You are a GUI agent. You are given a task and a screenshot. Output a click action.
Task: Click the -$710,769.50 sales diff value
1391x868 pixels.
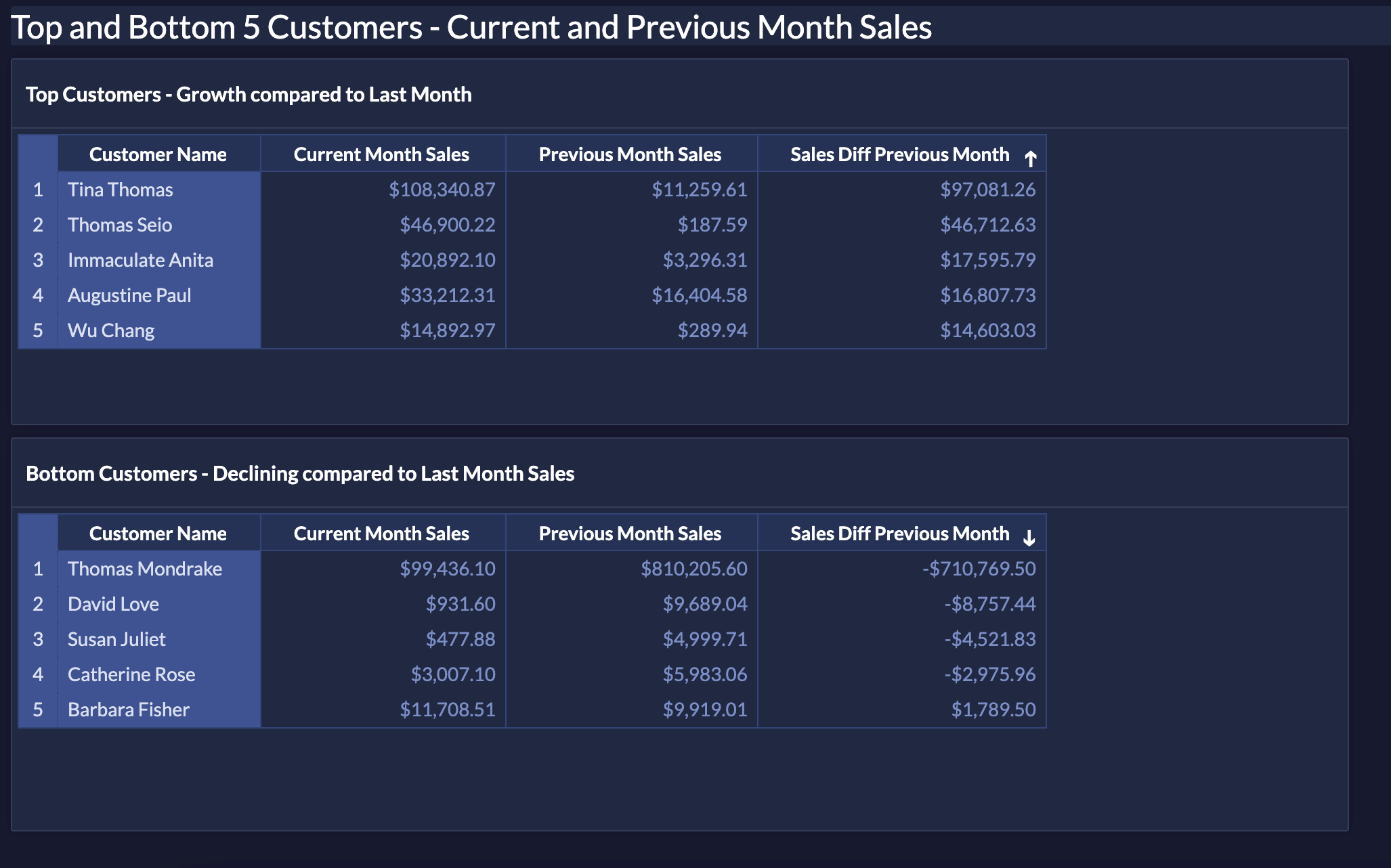[979, 569]
